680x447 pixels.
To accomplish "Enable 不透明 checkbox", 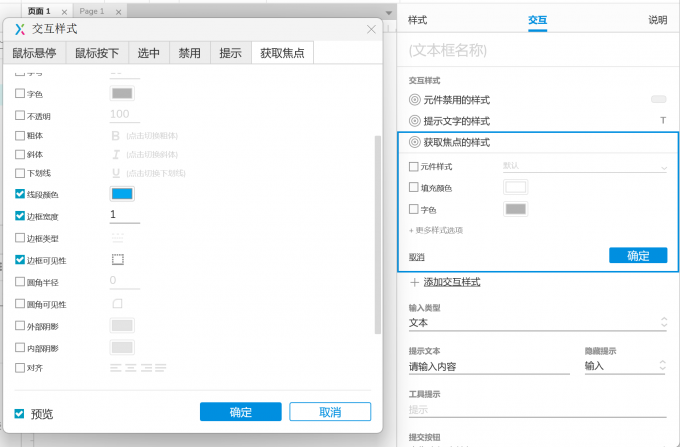I will pos(20,115).
